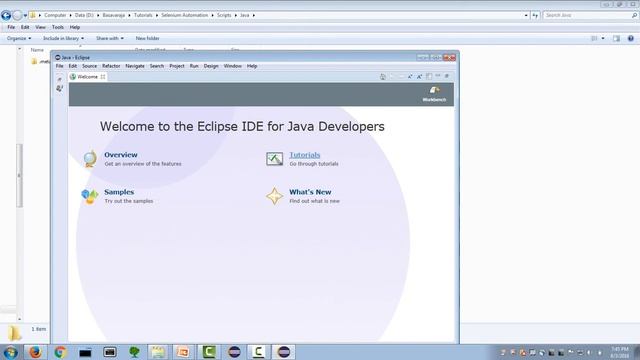The width and height of the screenshot is (640, 360).
Task: Close the Welcome tab with its X
Action: [x=103, y=77]
